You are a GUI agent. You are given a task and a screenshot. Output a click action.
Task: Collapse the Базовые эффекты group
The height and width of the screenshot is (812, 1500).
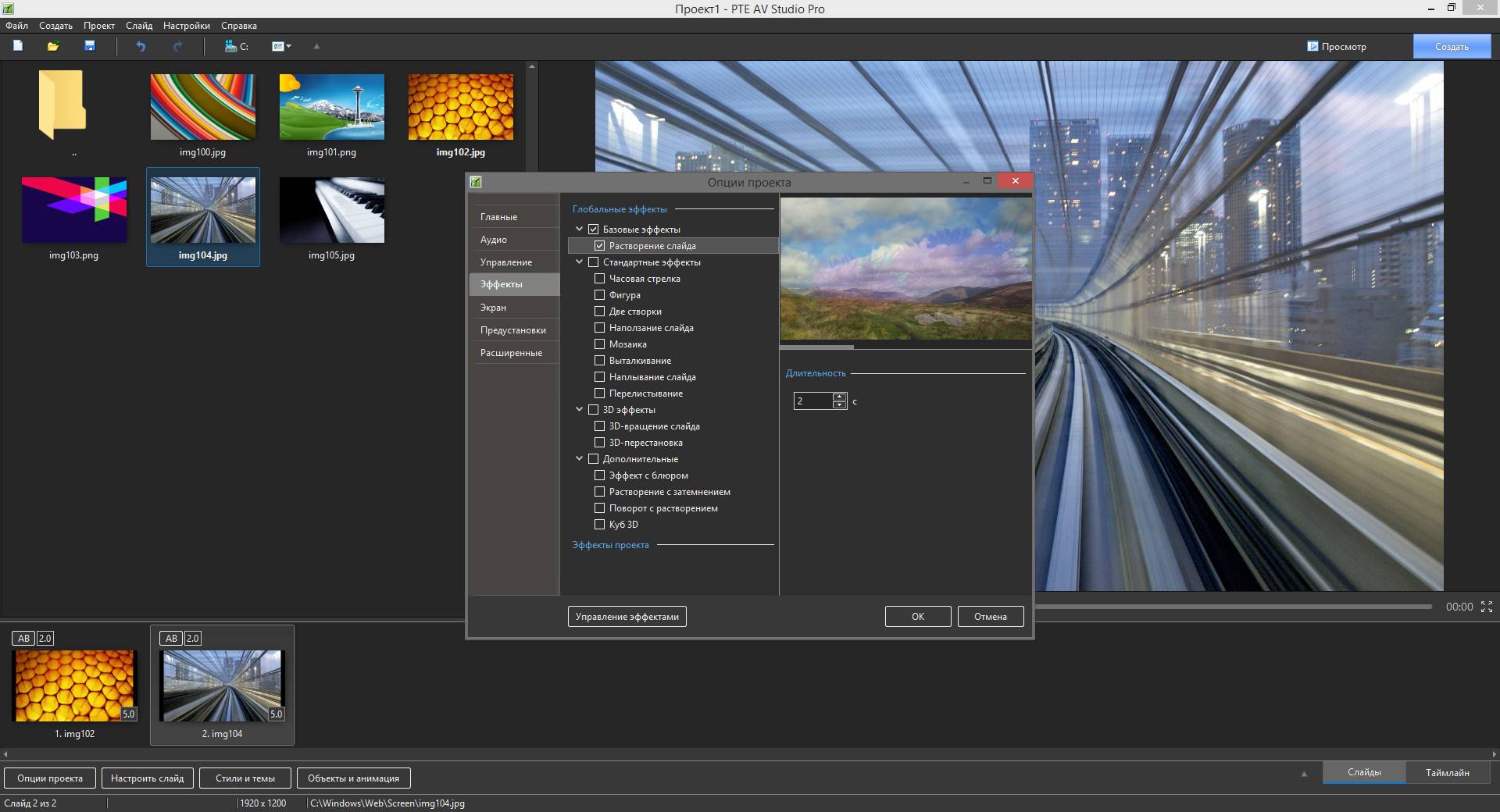tap(580, 230)
